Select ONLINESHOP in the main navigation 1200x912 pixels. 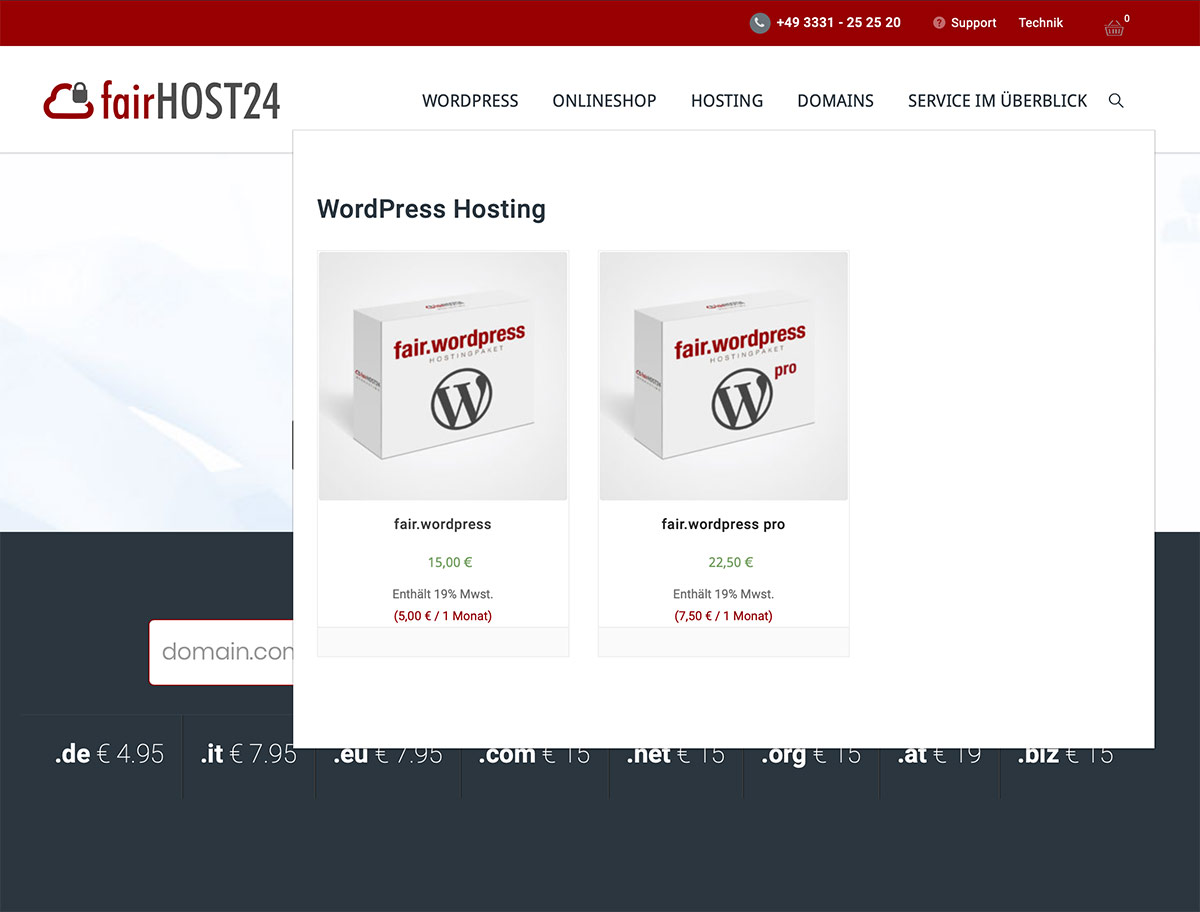pos(604,101)
